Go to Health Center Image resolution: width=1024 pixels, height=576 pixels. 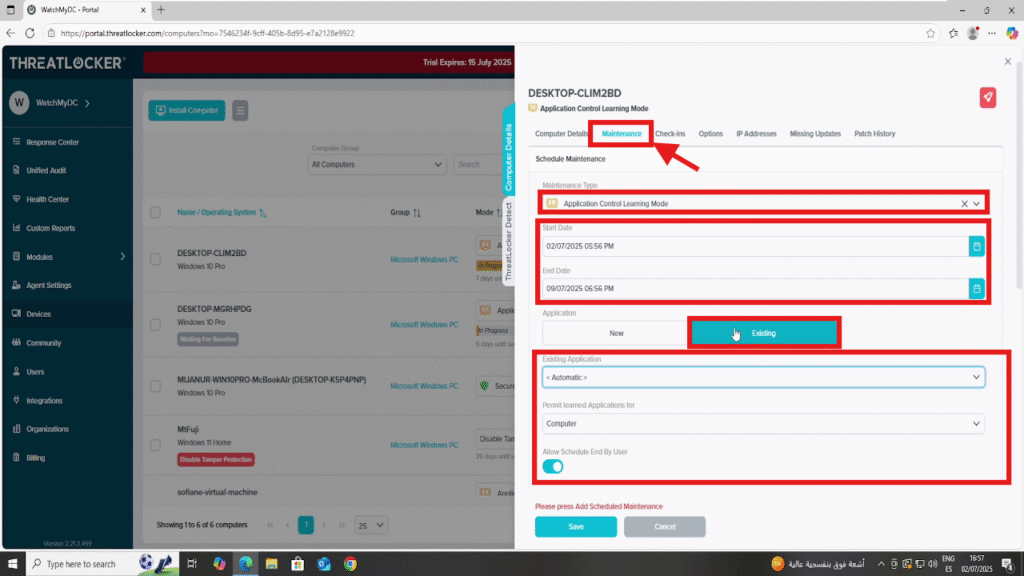tap(47, 199)
